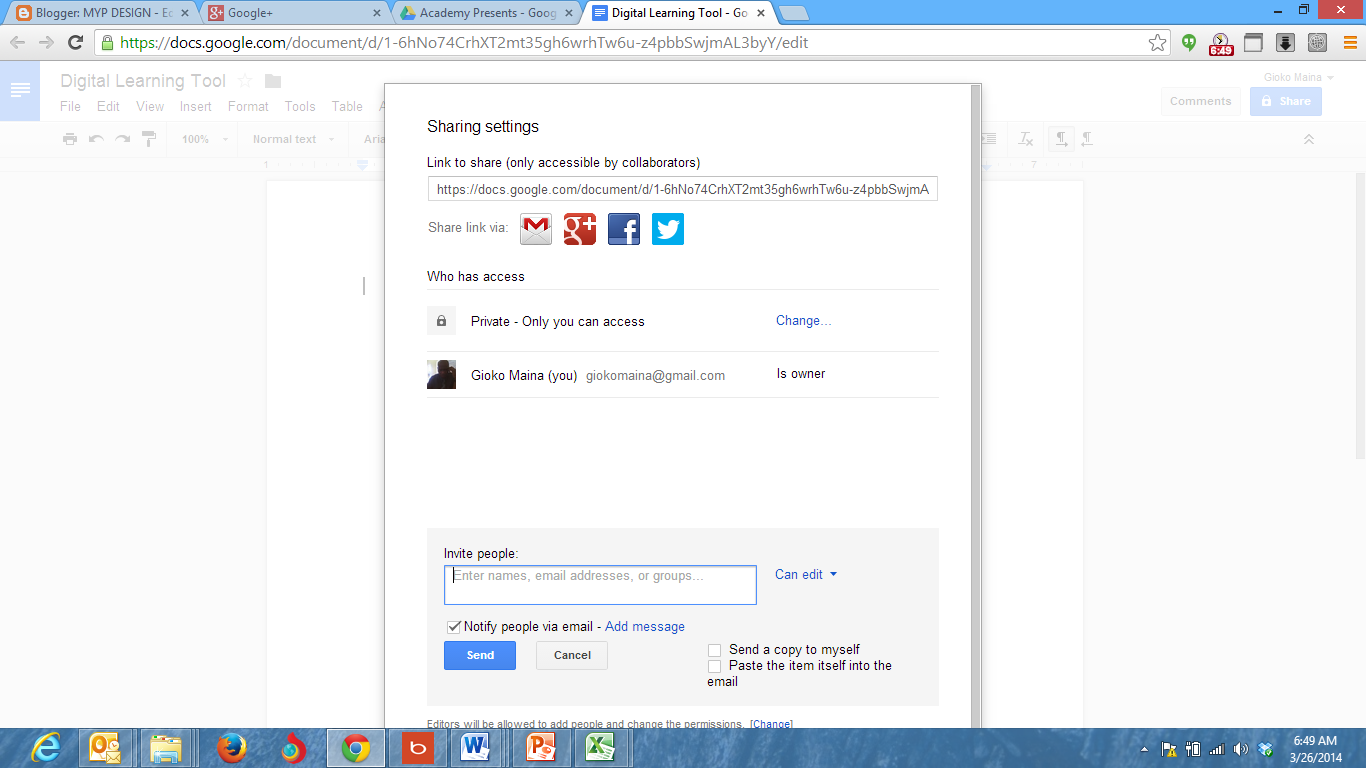Click the Invite people input field
The width and height of the screenshot is (1366, 768).
[600, 585]
